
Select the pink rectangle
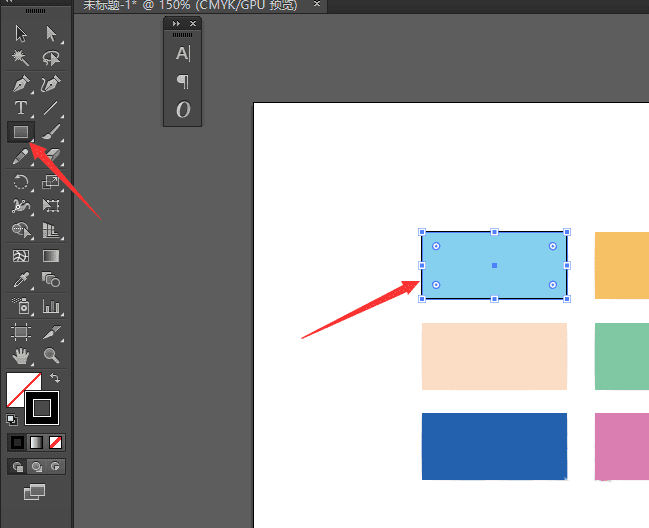(x=622, y=446)
